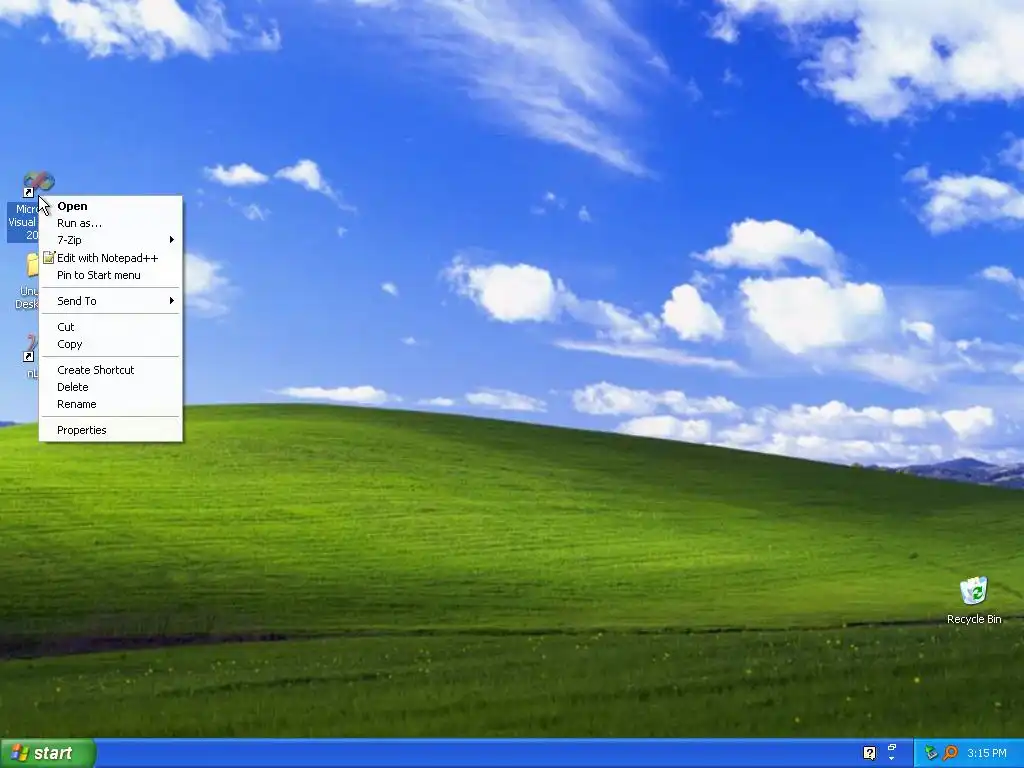Select the Microsoft Visual Studio desktop shortcut icon
The height and width of the screenshot is (768, 1024).
38,184
